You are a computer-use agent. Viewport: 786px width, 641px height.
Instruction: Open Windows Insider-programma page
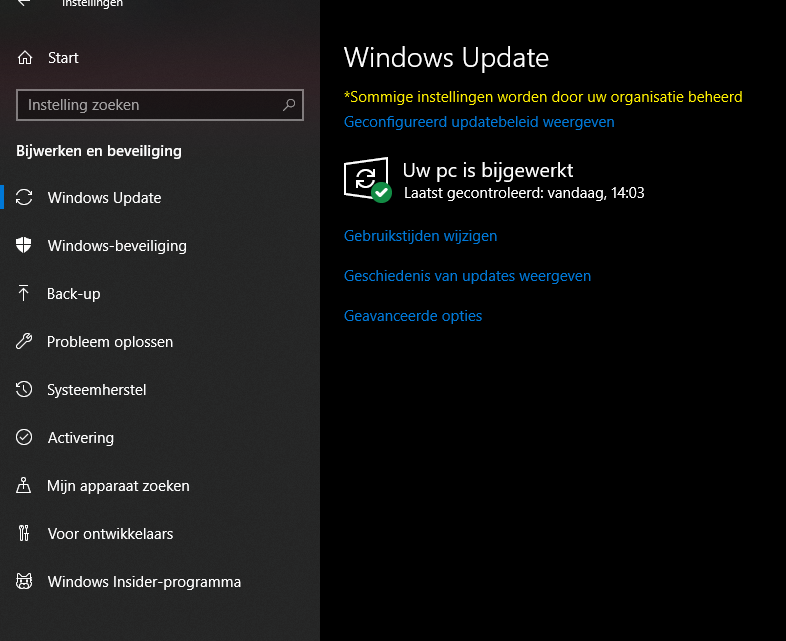[160, 582]
